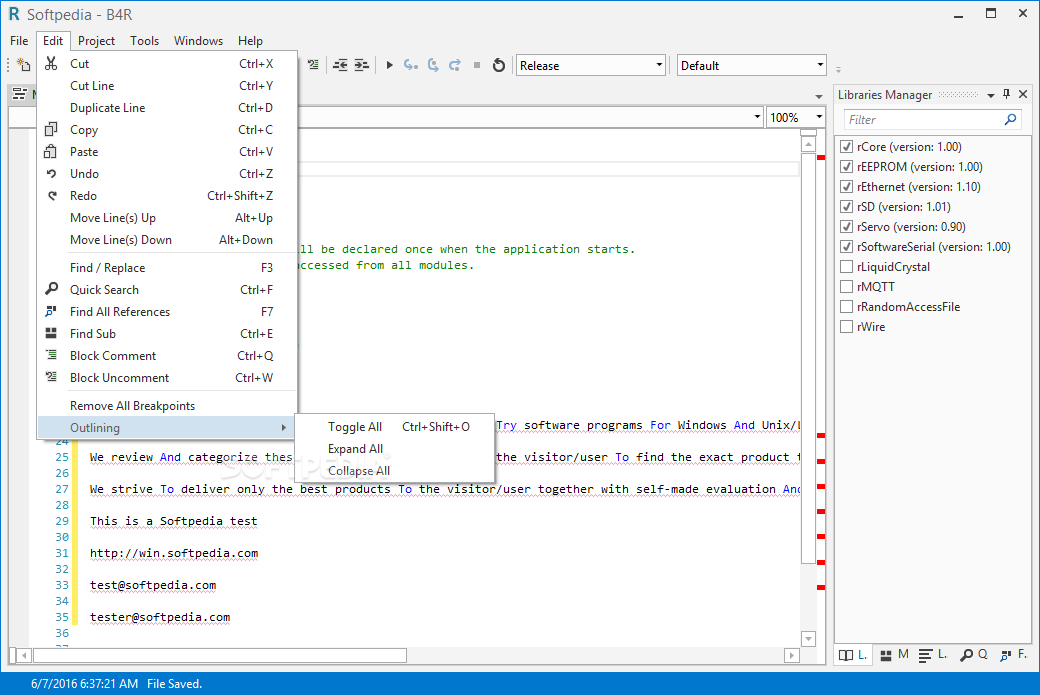Open the Default configuration dropdown

(751, 65)
